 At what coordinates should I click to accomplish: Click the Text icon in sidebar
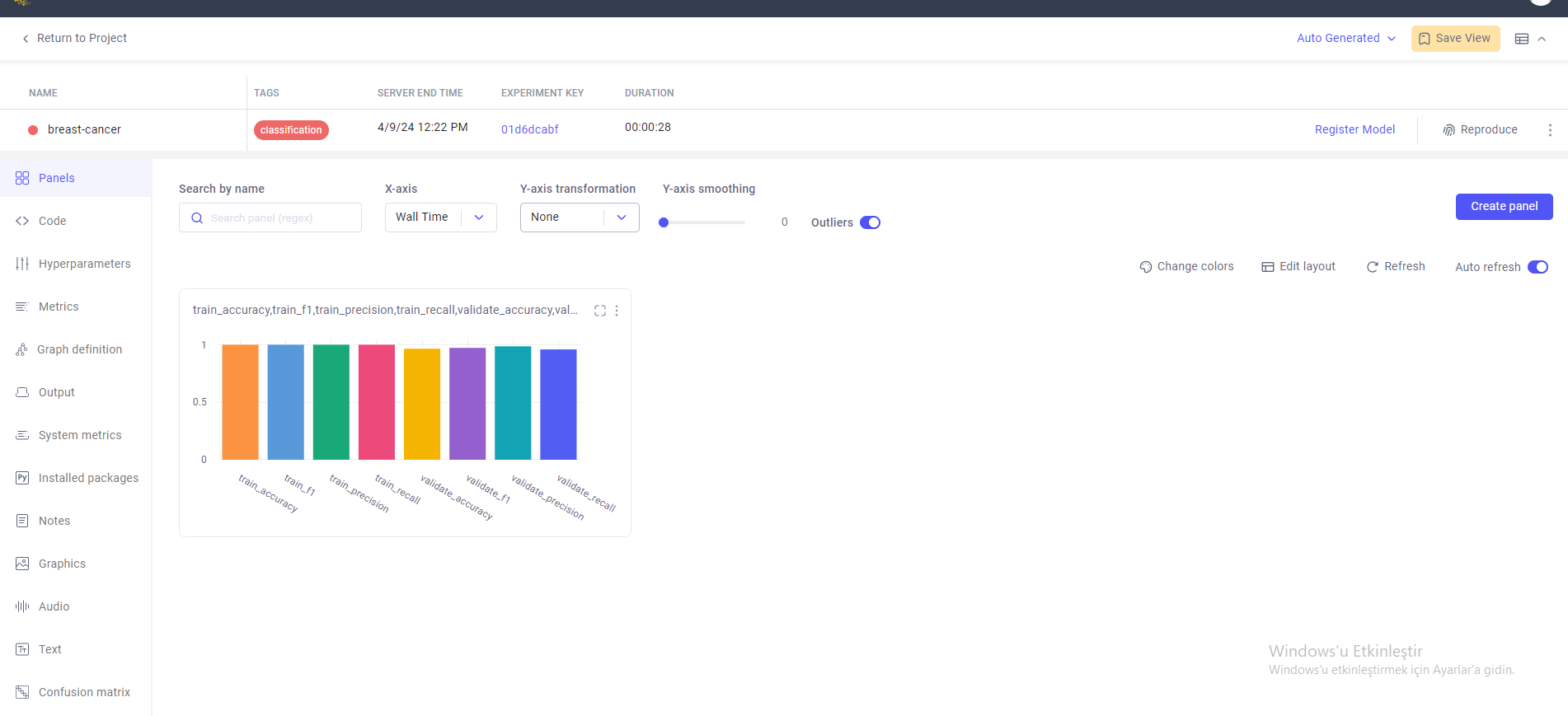coord(22,649)
